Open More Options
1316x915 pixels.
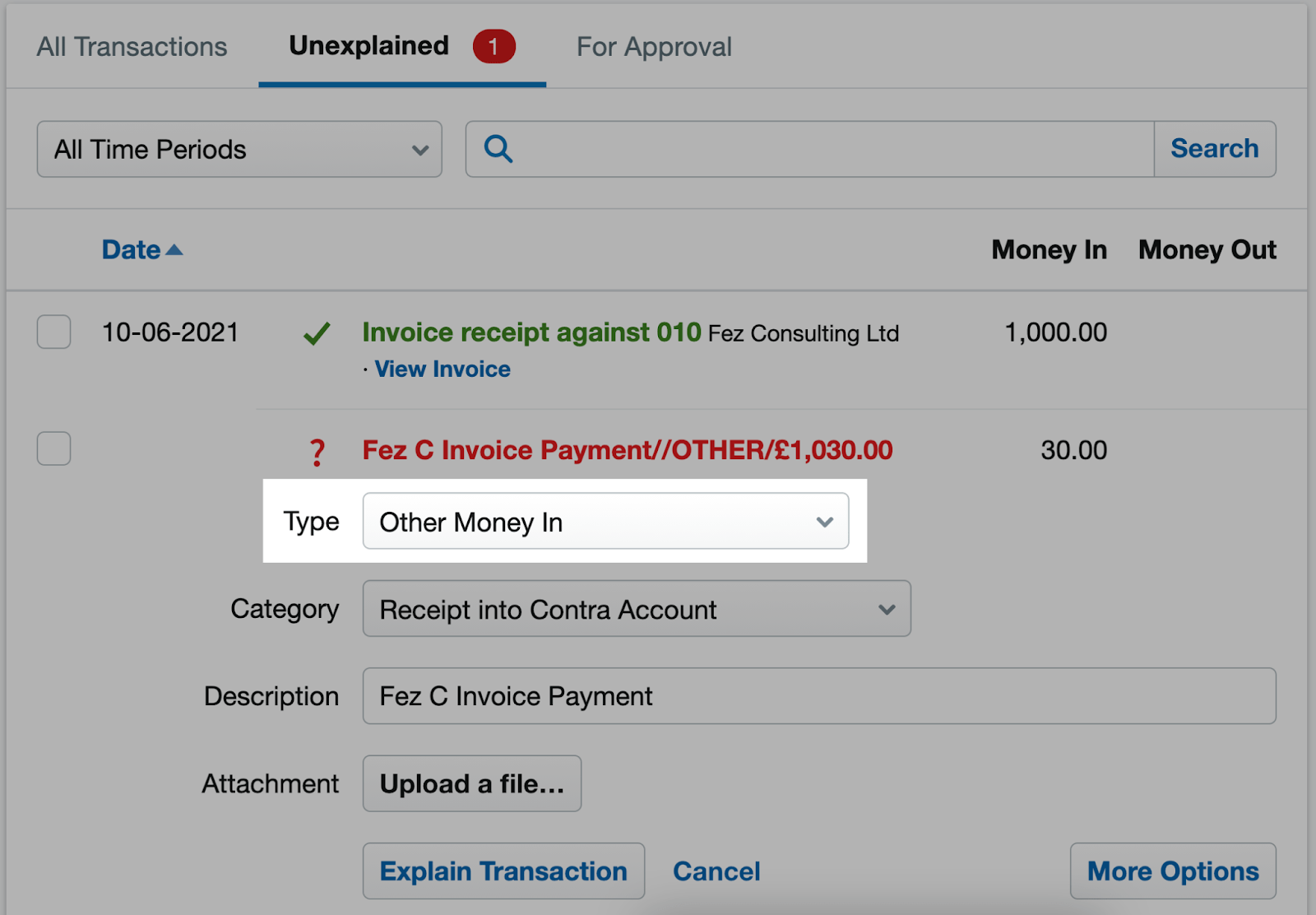point(1173,871)
